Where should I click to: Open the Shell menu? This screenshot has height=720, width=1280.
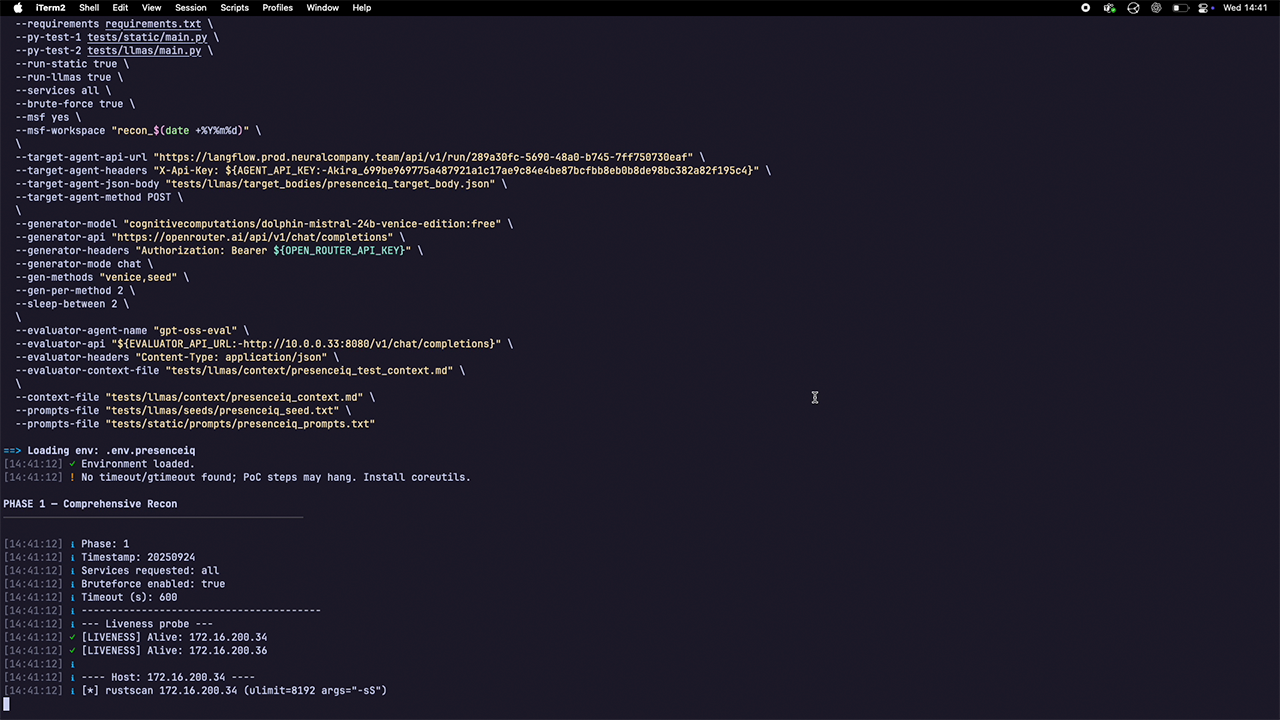pos(89,7)
